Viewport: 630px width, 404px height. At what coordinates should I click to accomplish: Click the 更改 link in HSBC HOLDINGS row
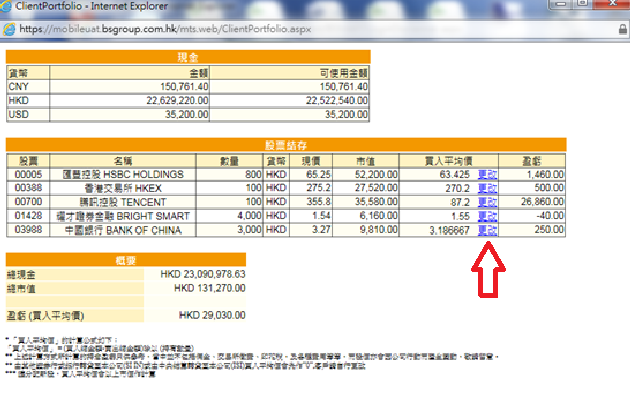(x=487, y=175)
